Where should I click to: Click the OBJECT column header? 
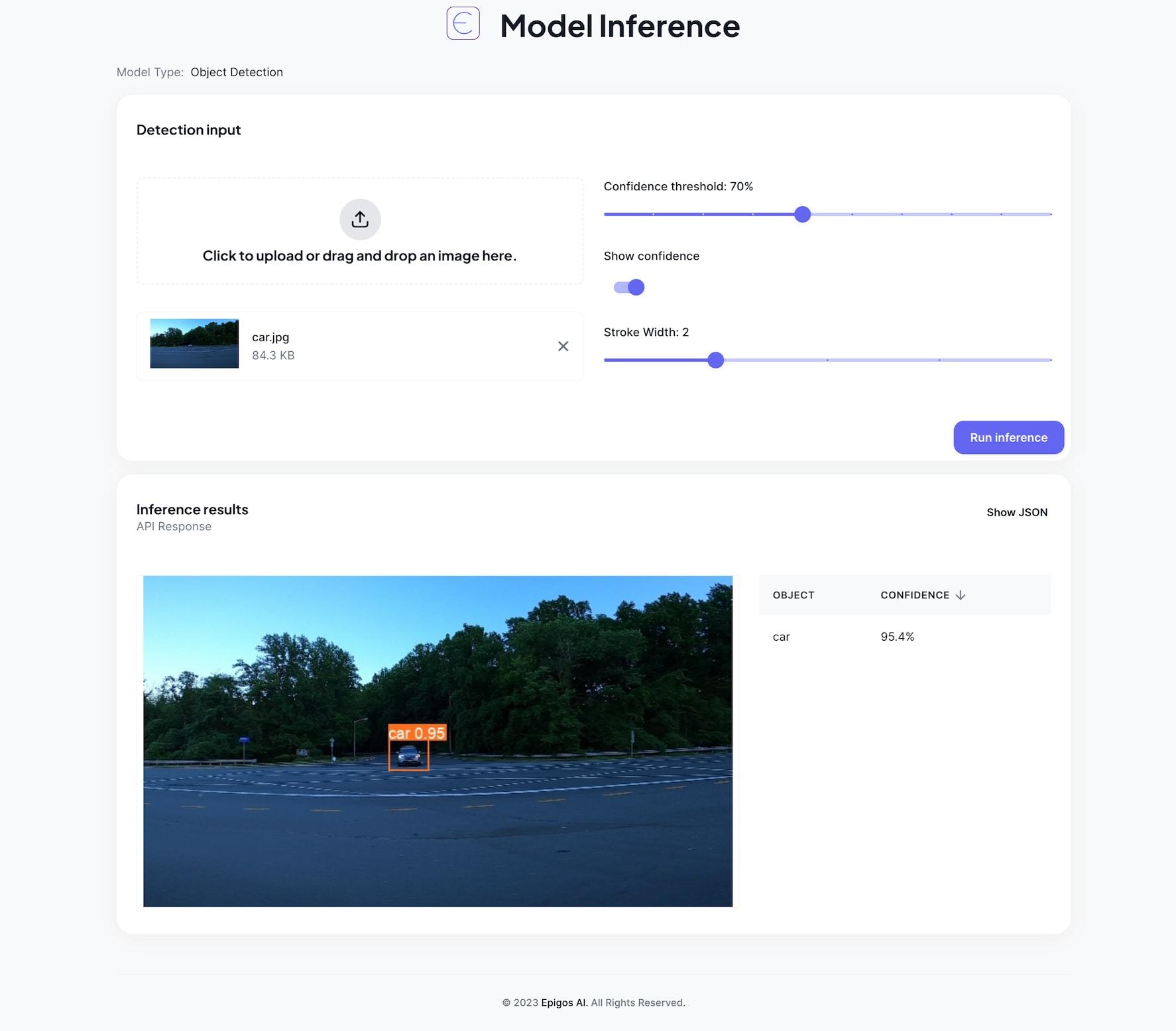793,595
